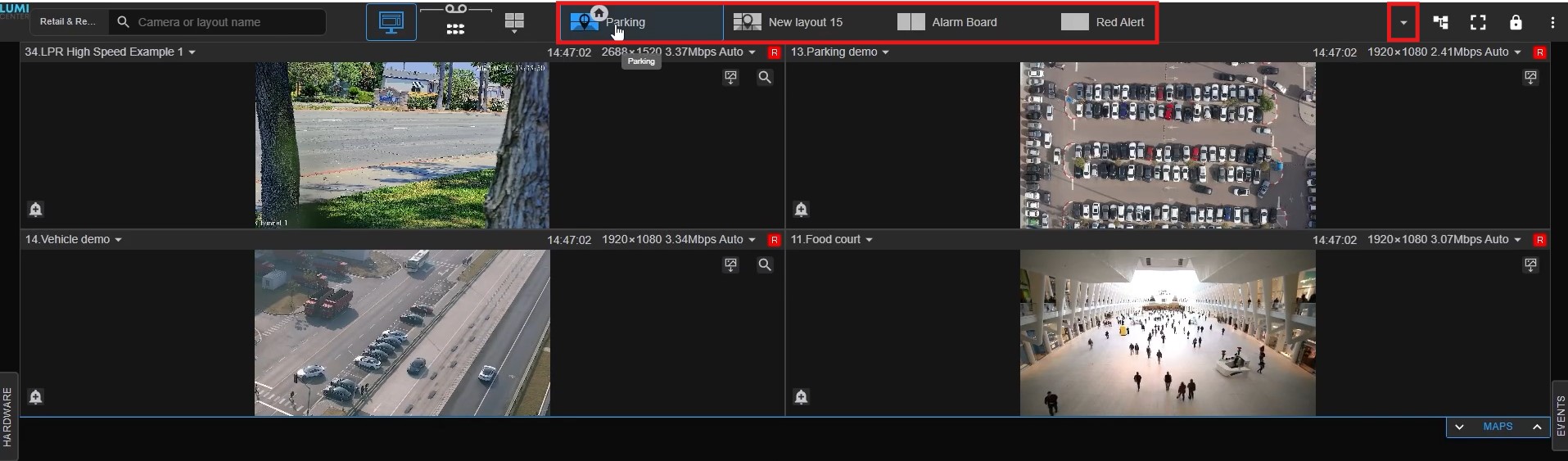Switch to live view monitor mode

tap(391, 22)
